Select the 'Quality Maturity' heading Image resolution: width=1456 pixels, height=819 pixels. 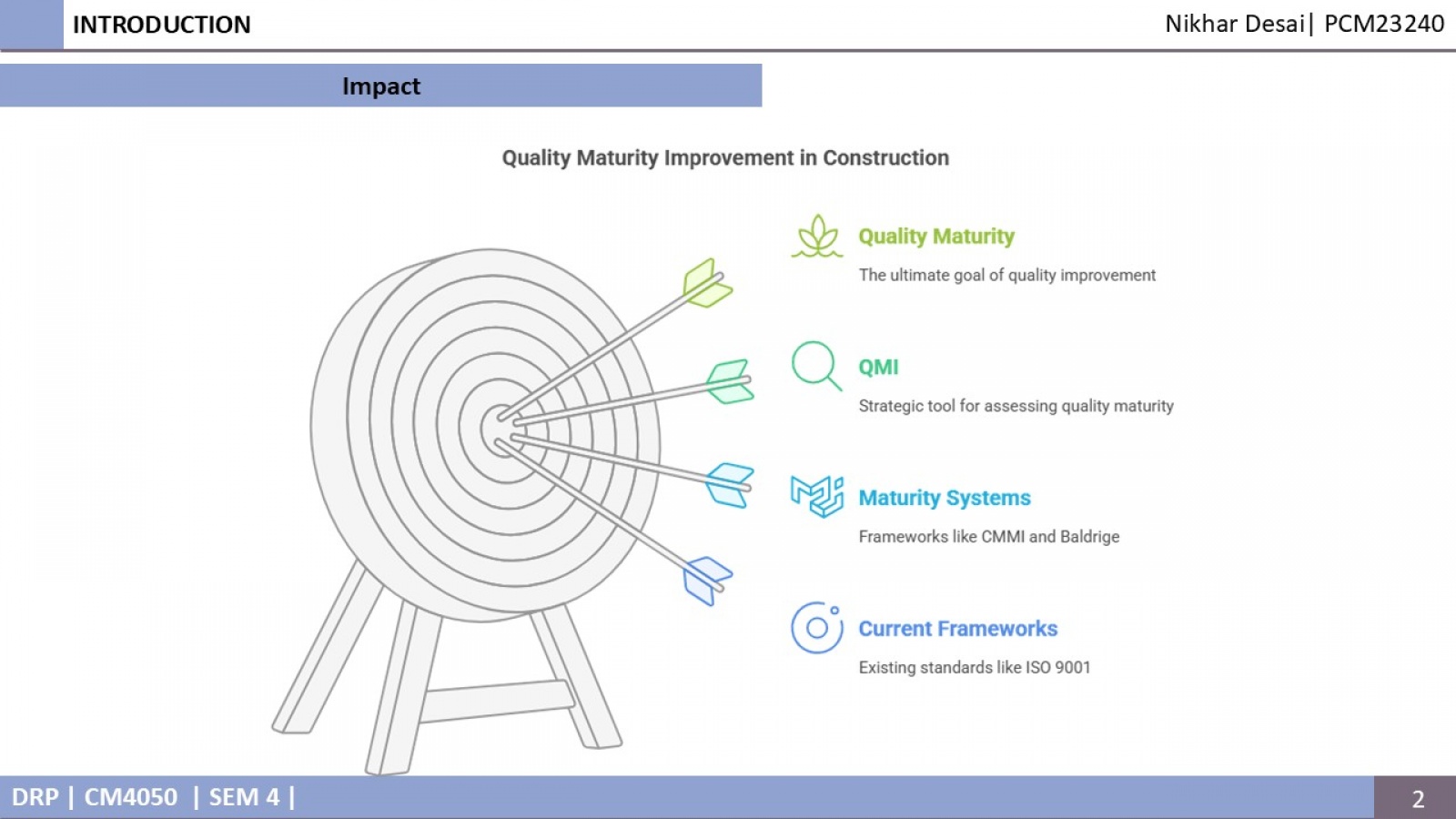[936, 237]
